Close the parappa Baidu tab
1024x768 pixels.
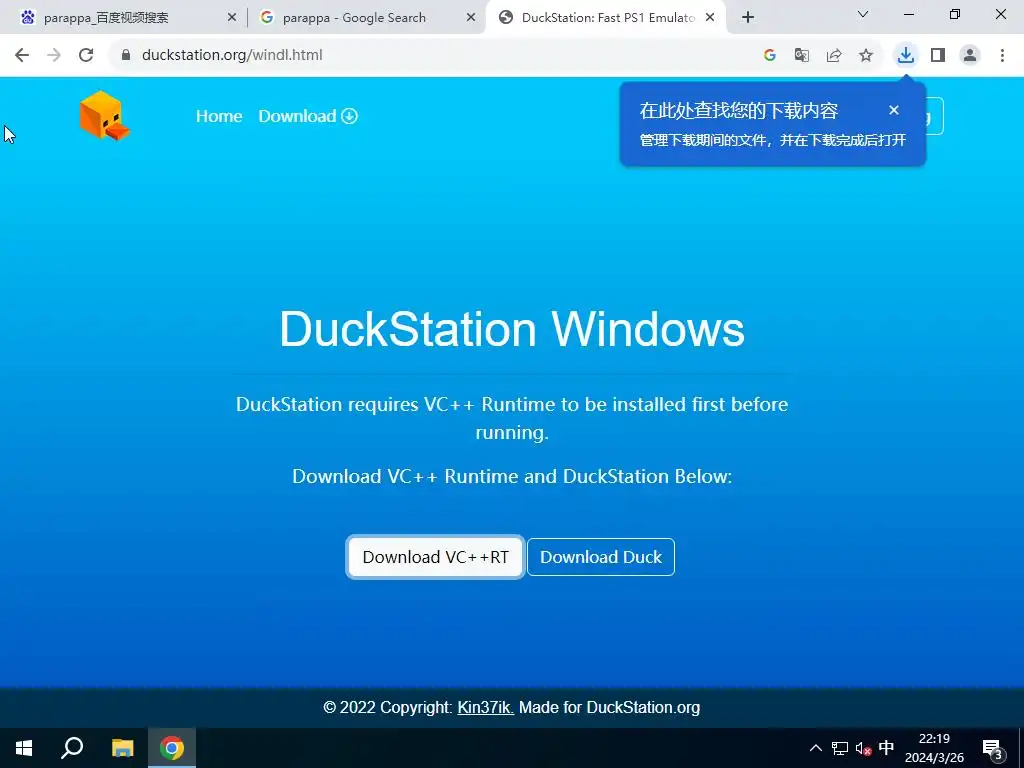coord(232,18)
